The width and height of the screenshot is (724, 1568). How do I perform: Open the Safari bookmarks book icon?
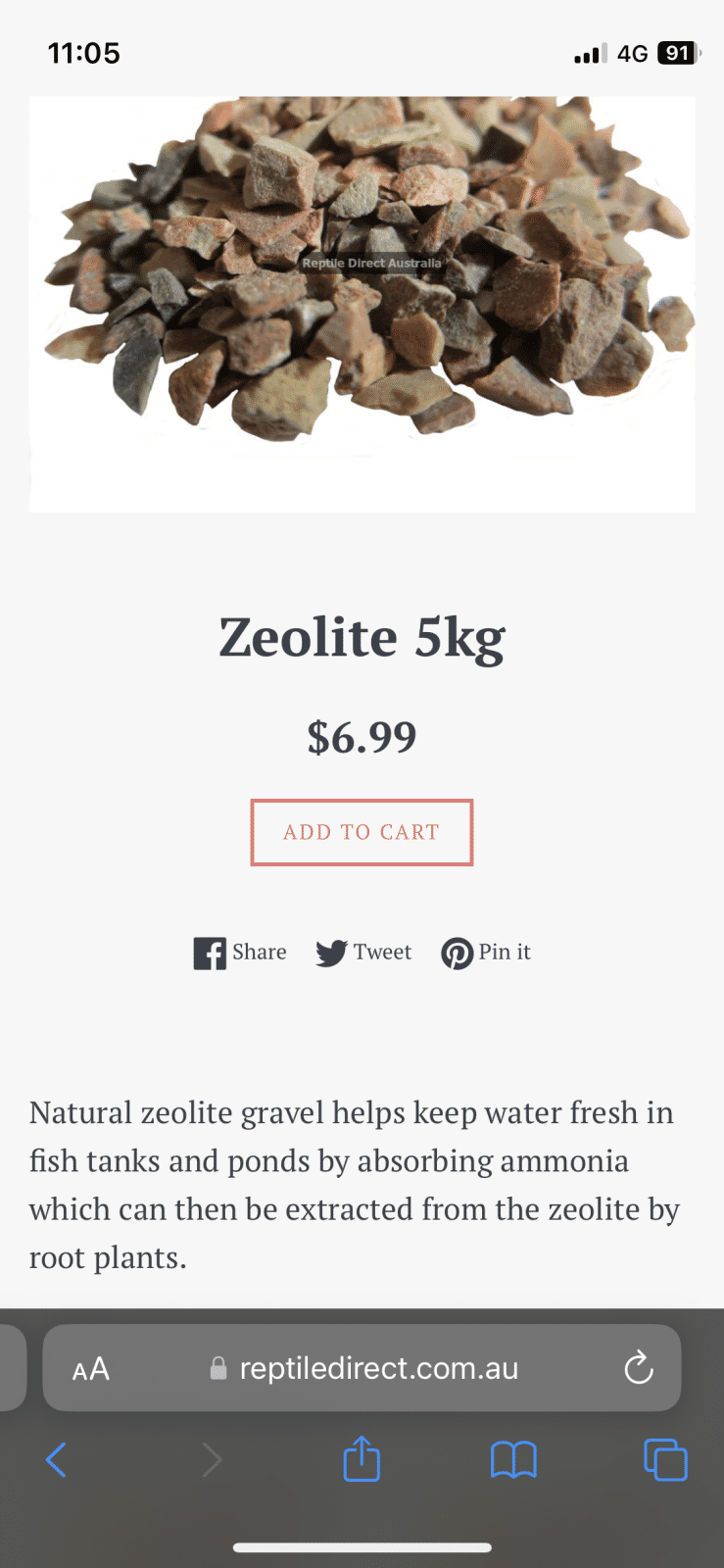tap(513, 1460)
